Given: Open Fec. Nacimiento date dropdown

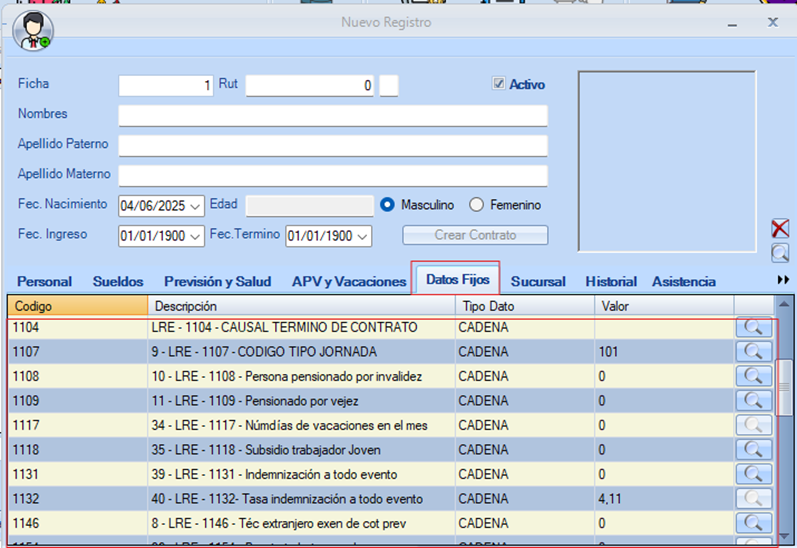Looking at the screenshot, I should click(195, 206).
